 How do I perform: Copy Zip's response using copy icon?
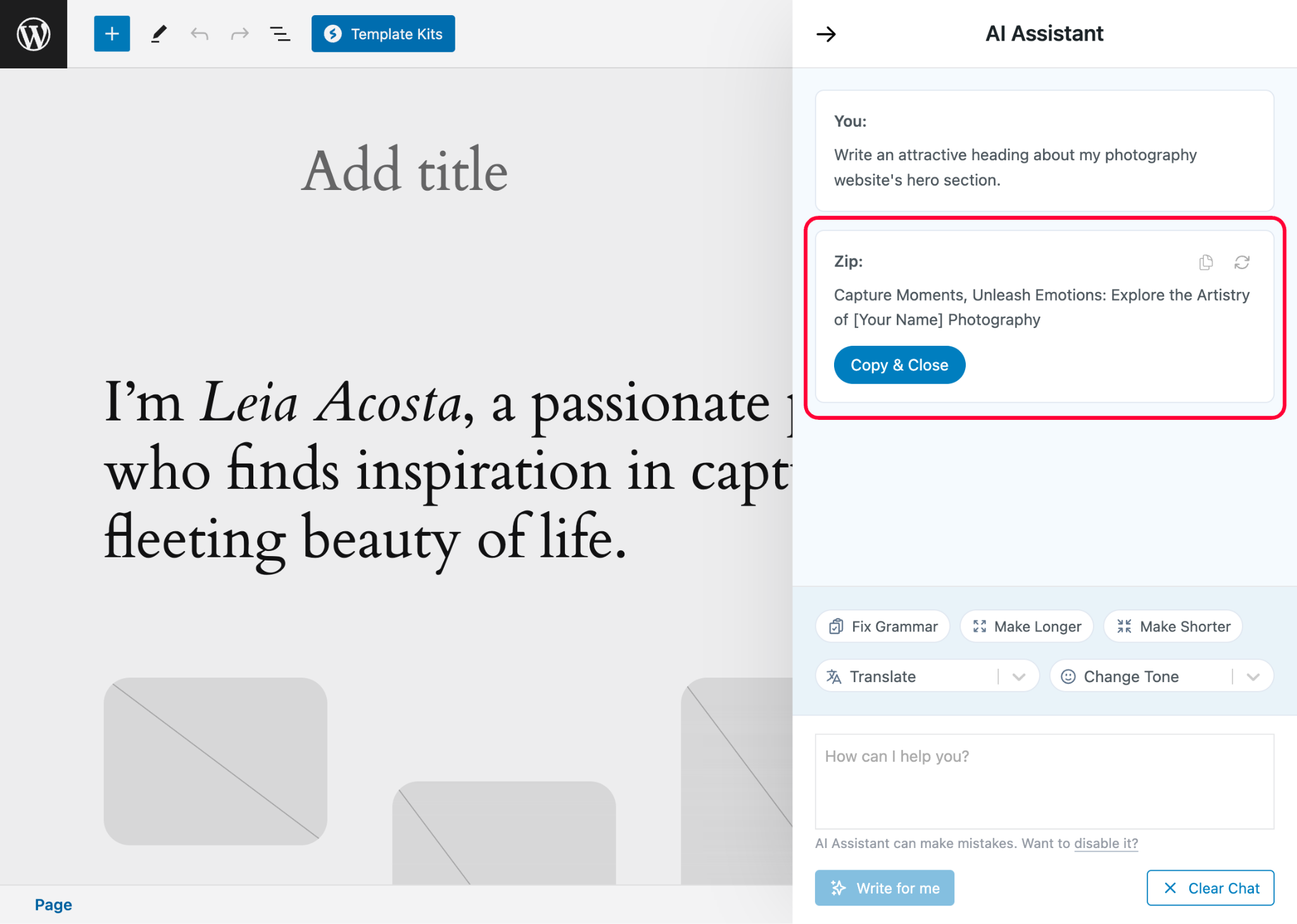(1206, 262)
